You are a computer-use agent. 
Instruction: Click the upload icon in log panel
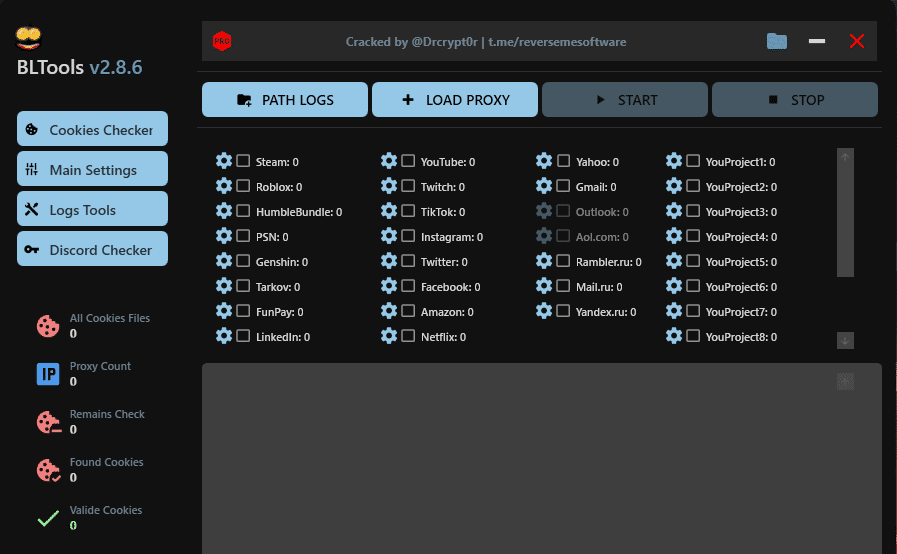point(846,382)
